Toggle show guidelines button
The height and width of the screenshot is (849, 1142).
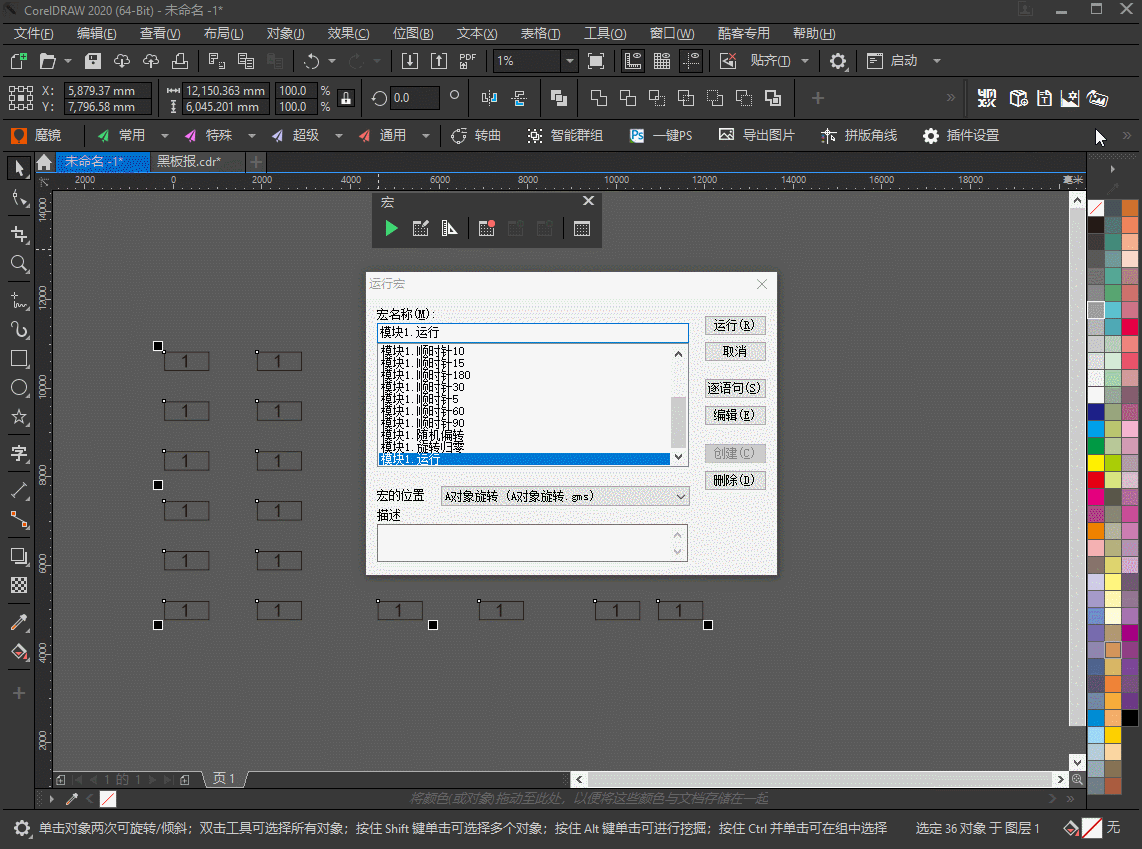(x=690, y=61)
